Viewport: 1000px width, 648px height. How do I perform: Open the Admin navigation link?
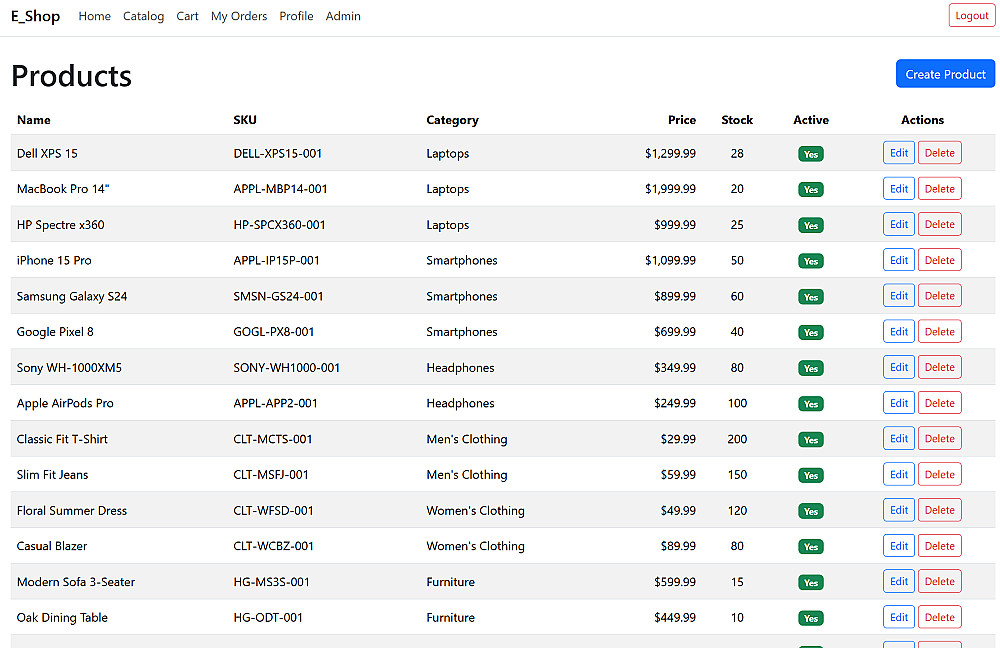click(x=343, y=16)
